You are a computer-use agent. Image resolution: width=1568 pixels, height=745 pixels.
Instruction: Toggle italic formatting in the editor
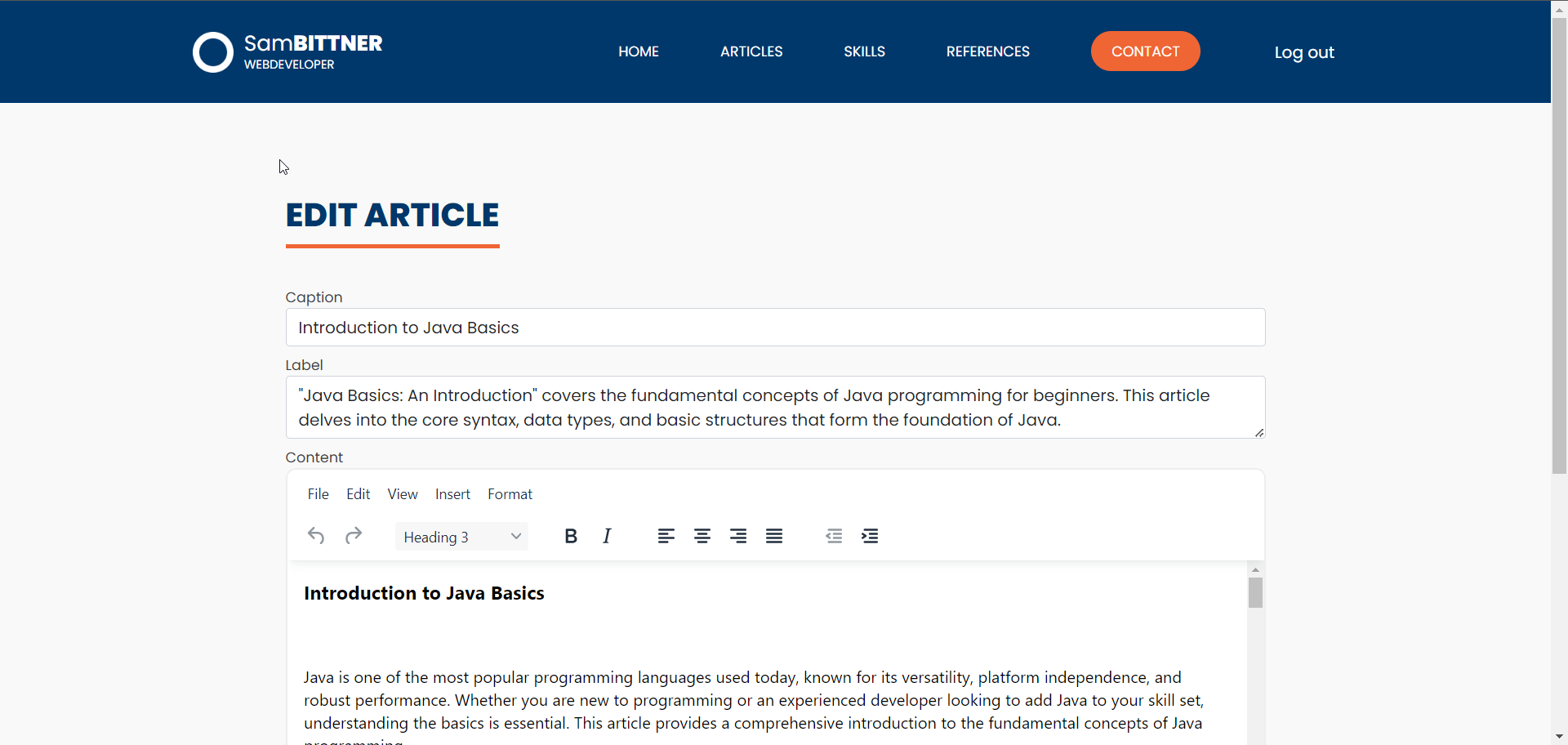(607, 536)
